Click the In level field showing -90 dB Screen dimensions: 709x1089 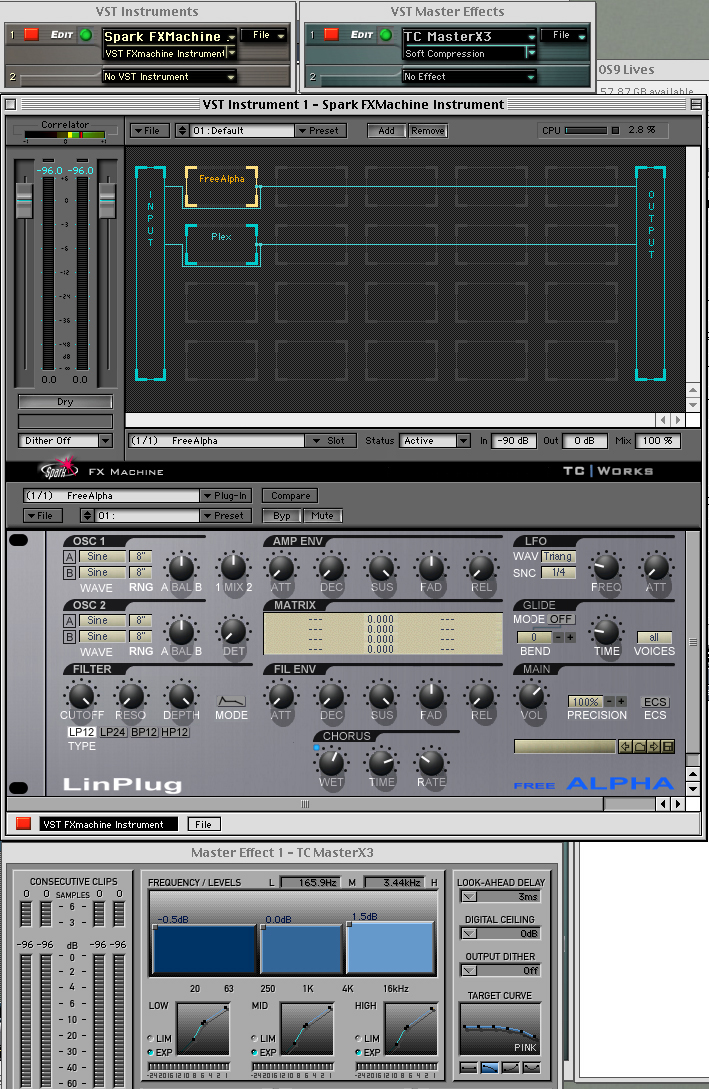(514, 440)
